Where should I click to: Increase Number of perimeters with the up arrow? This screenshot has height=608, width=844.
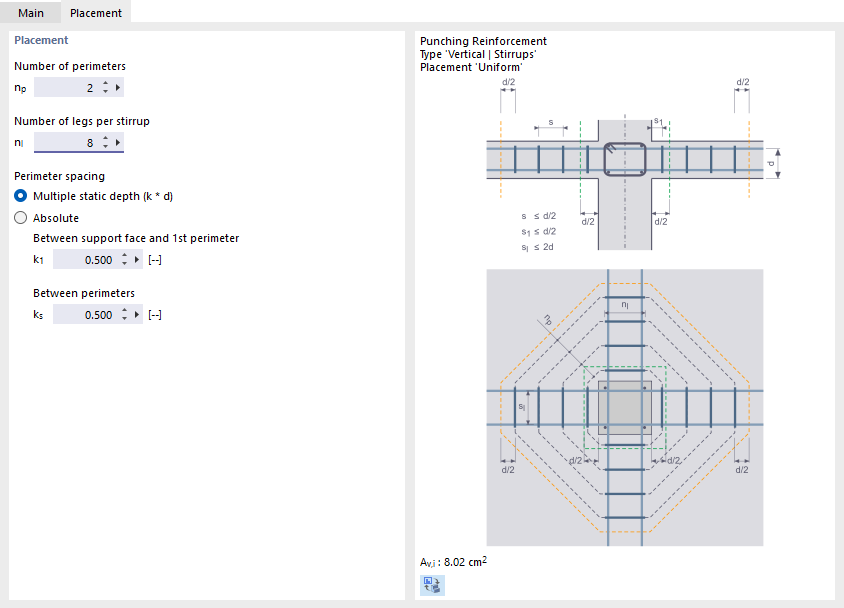click(x=105, y=83)
